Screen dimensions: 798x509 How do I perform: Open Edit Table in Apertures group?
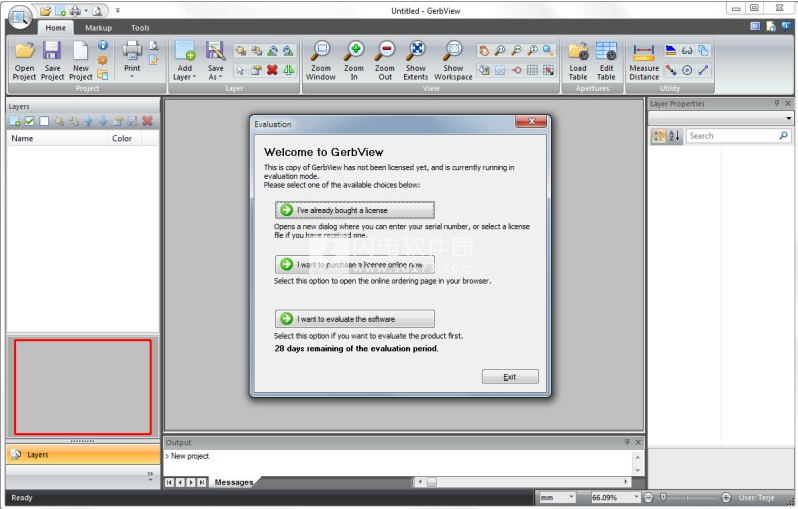606,61
